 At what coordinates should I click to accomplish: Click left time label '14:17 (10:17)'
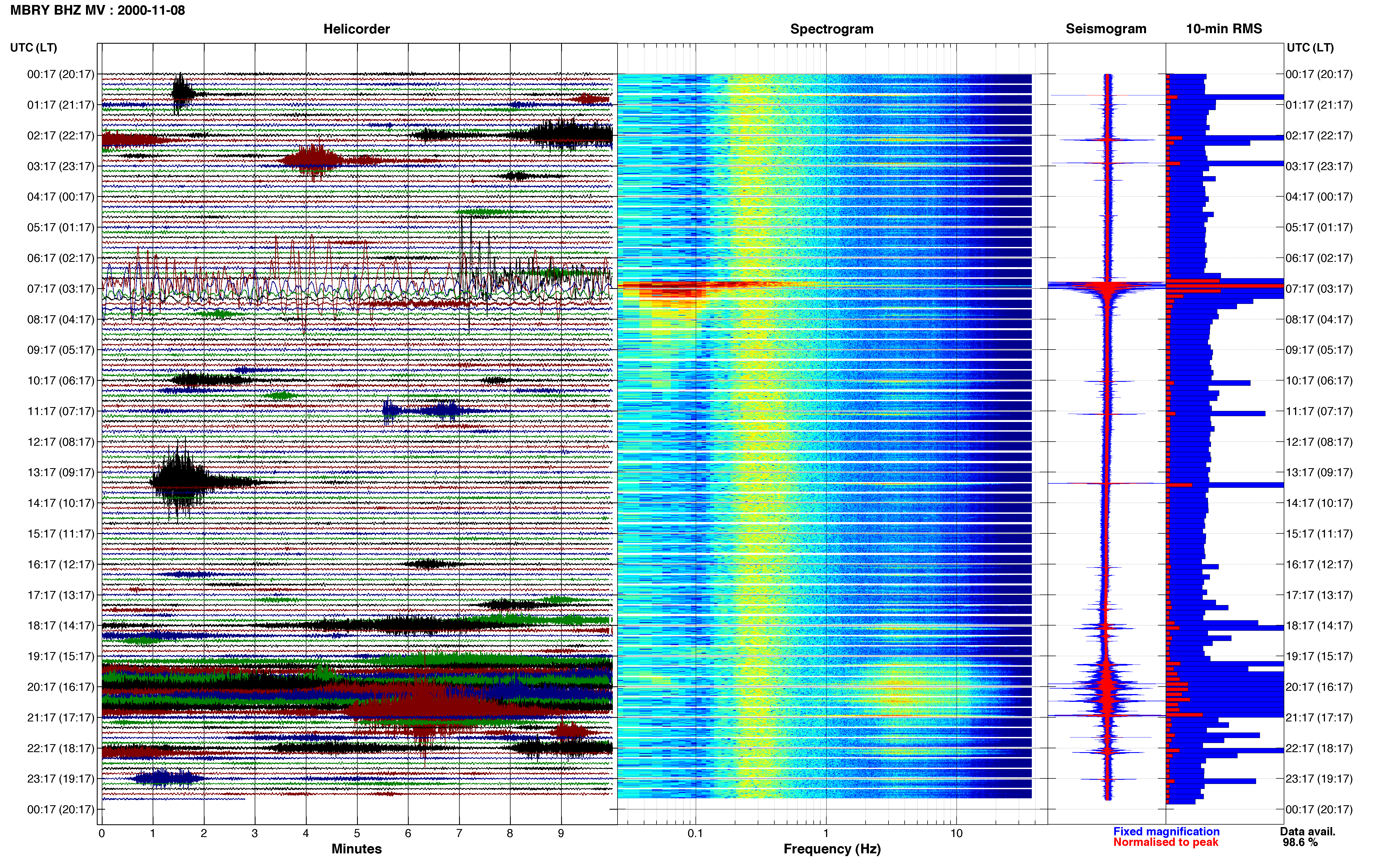pyautogui.click(x=61, y=503)
